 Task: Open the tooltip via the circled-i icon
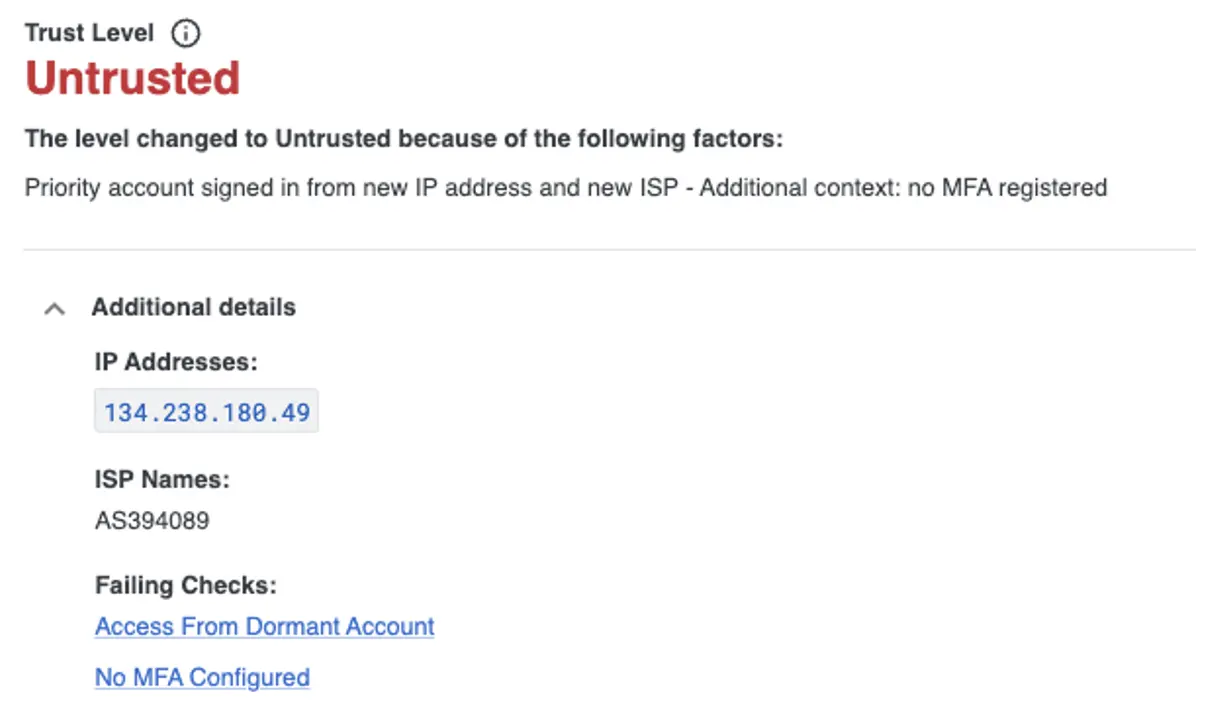(186, 32)
